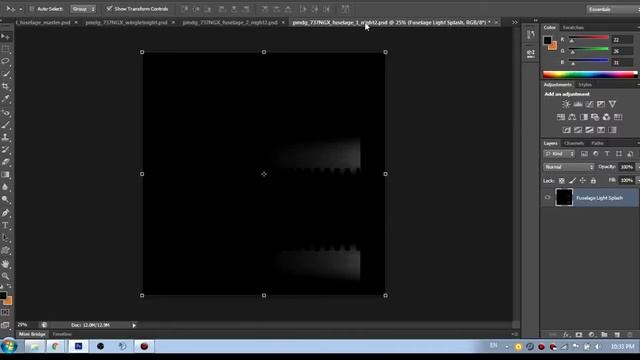Expand the hidden document tabs chevron
Image resolution: width=640 pixels, height=360 pixels.
pyautogui.click(x=515, y=22)
